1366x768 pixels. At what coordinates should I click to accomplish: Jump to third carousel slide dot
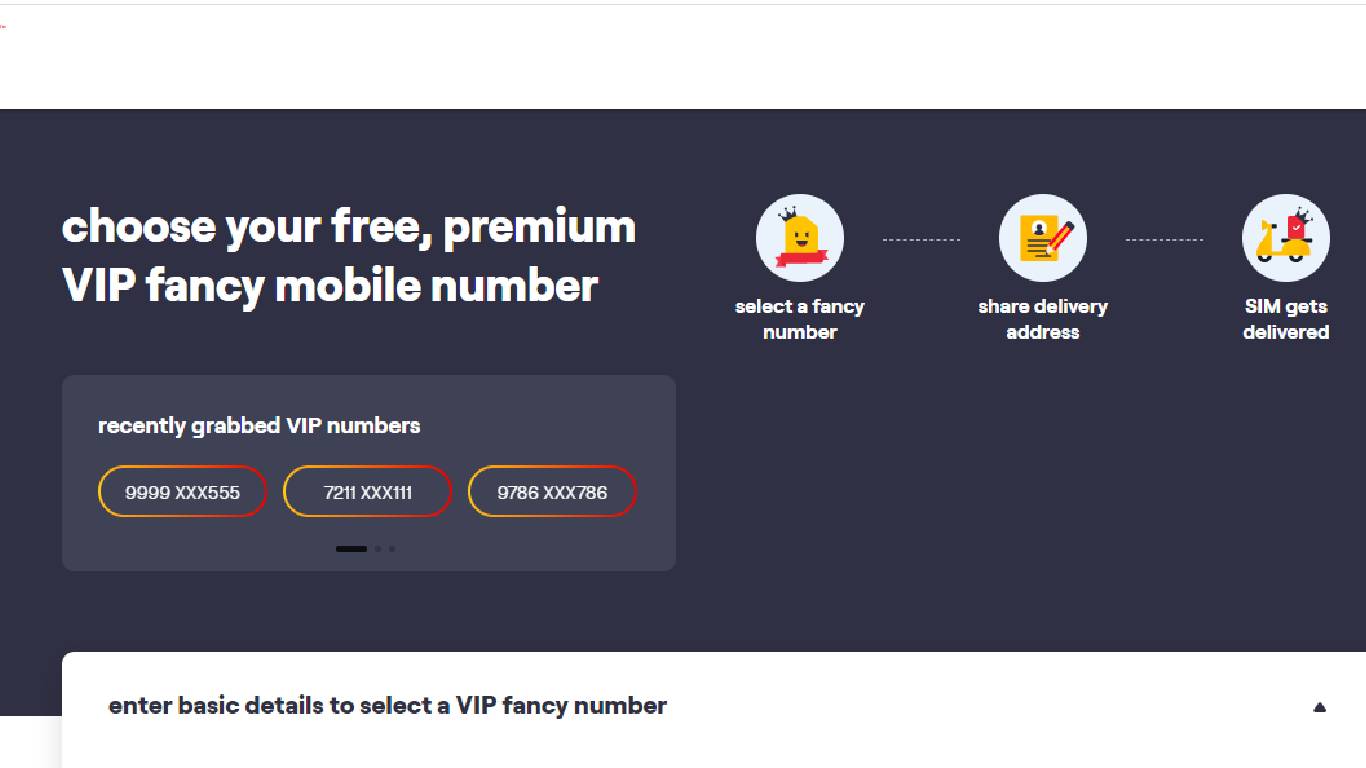[392, 549]
